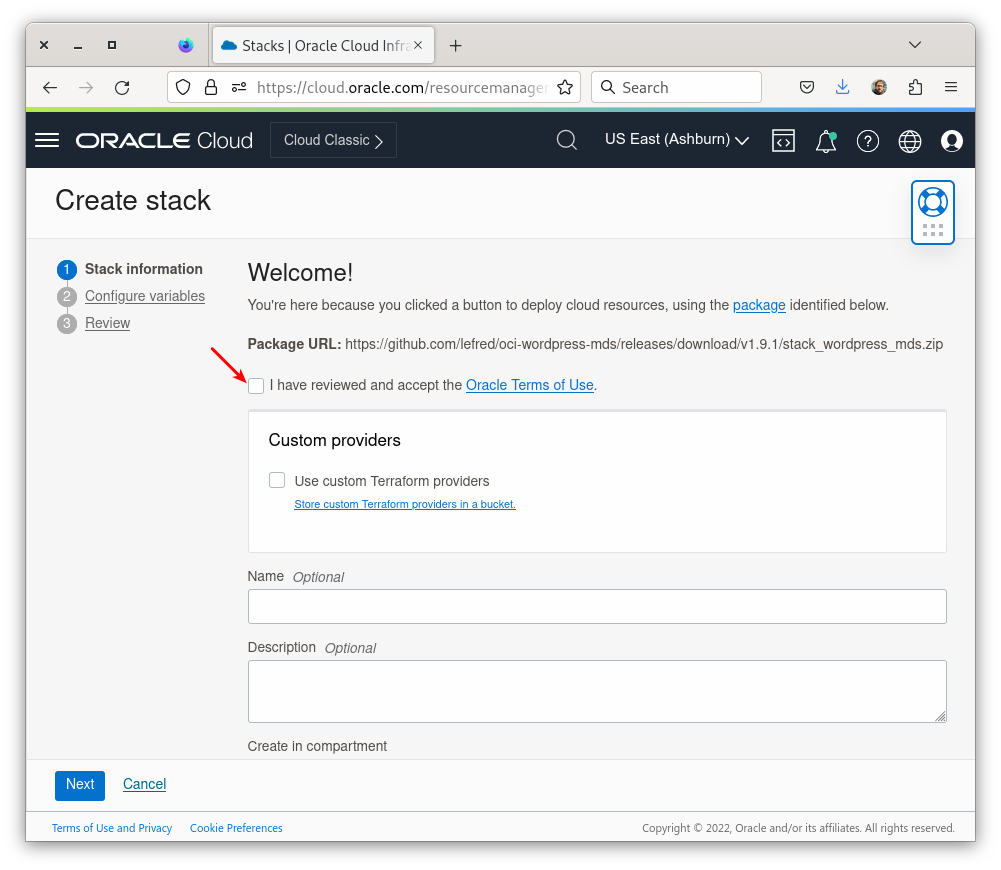1001x870 pixels.
Task: Open the US East (Ashburn) region dropdown
Action: point(676,140)
